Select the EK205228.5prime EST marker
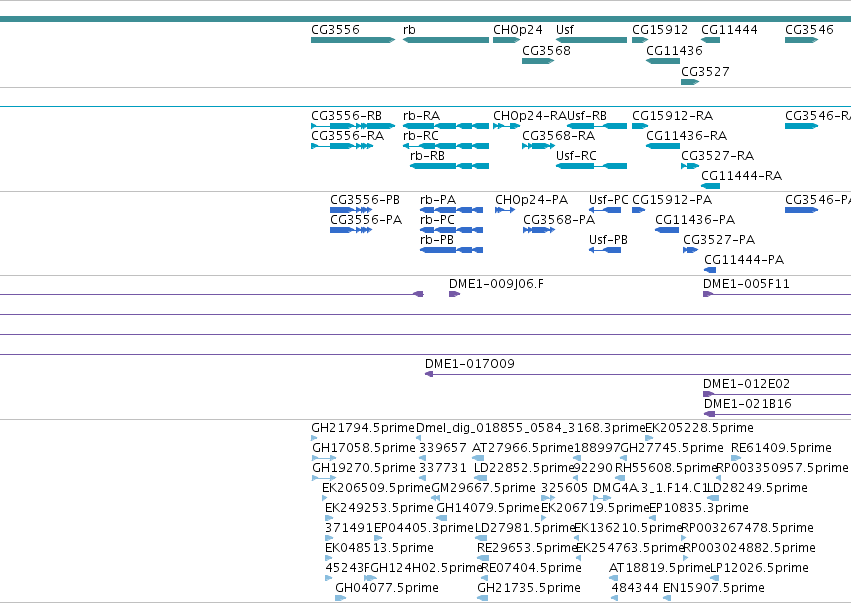 (649, 438)
